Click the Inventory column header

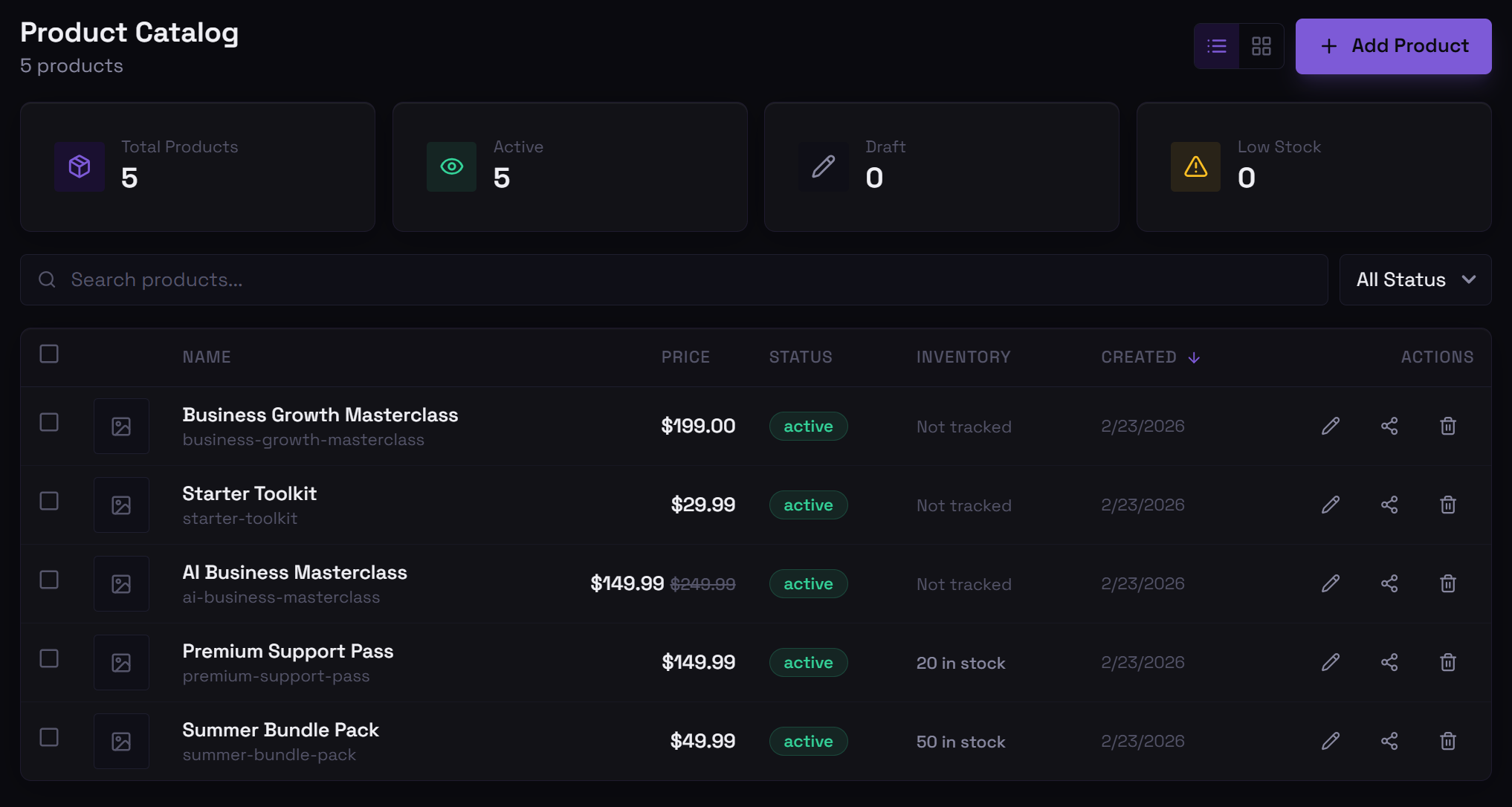(963, 357)
